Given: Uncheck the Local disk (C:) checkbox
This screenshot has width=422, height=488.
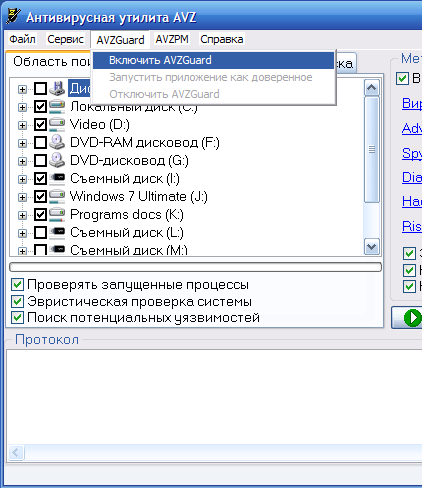Looking at the screenshot, I should [40, 107].
